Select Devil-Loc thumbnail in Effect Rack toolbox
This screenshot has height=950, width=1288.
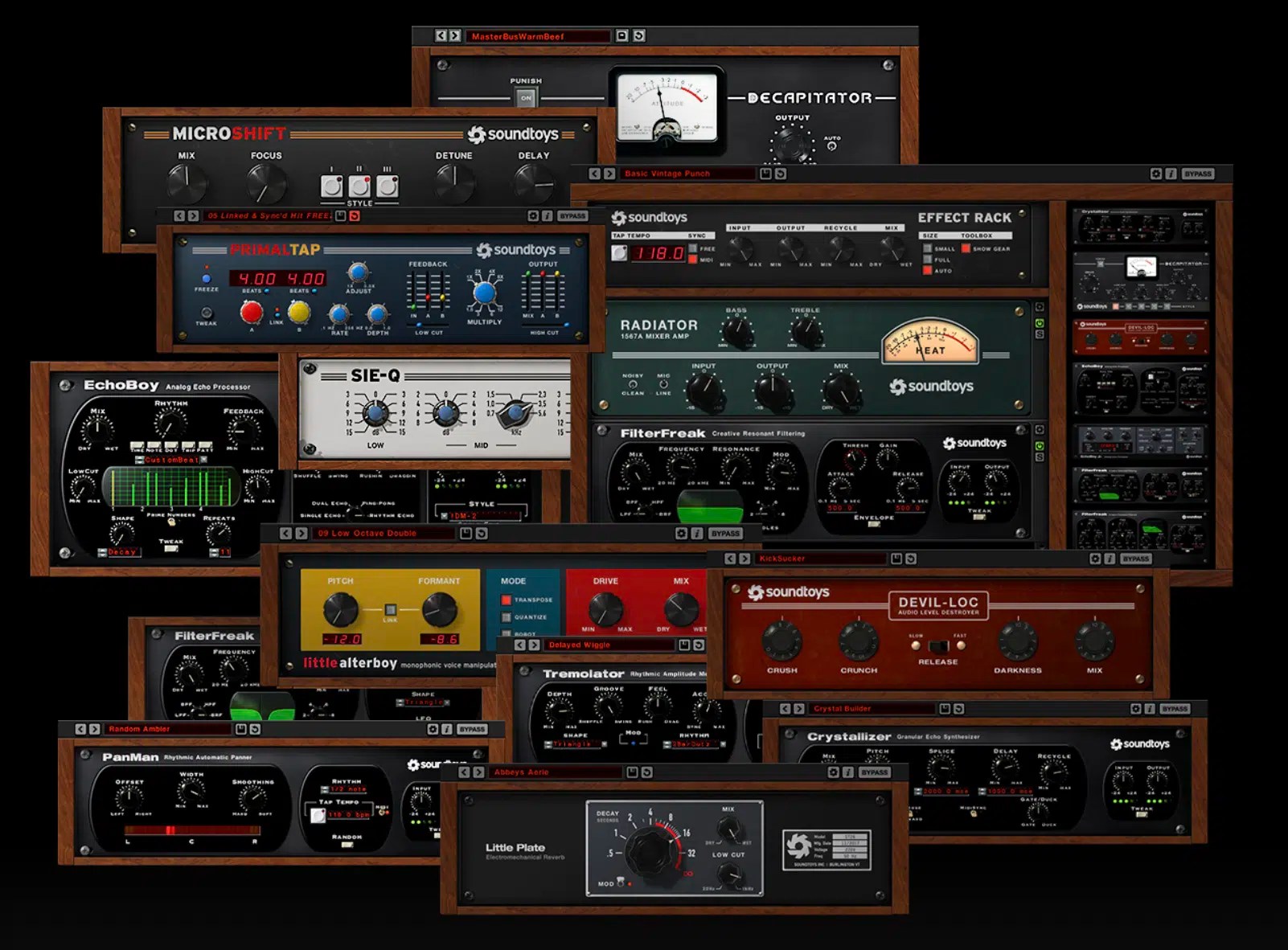click(x=1140, y=338)
